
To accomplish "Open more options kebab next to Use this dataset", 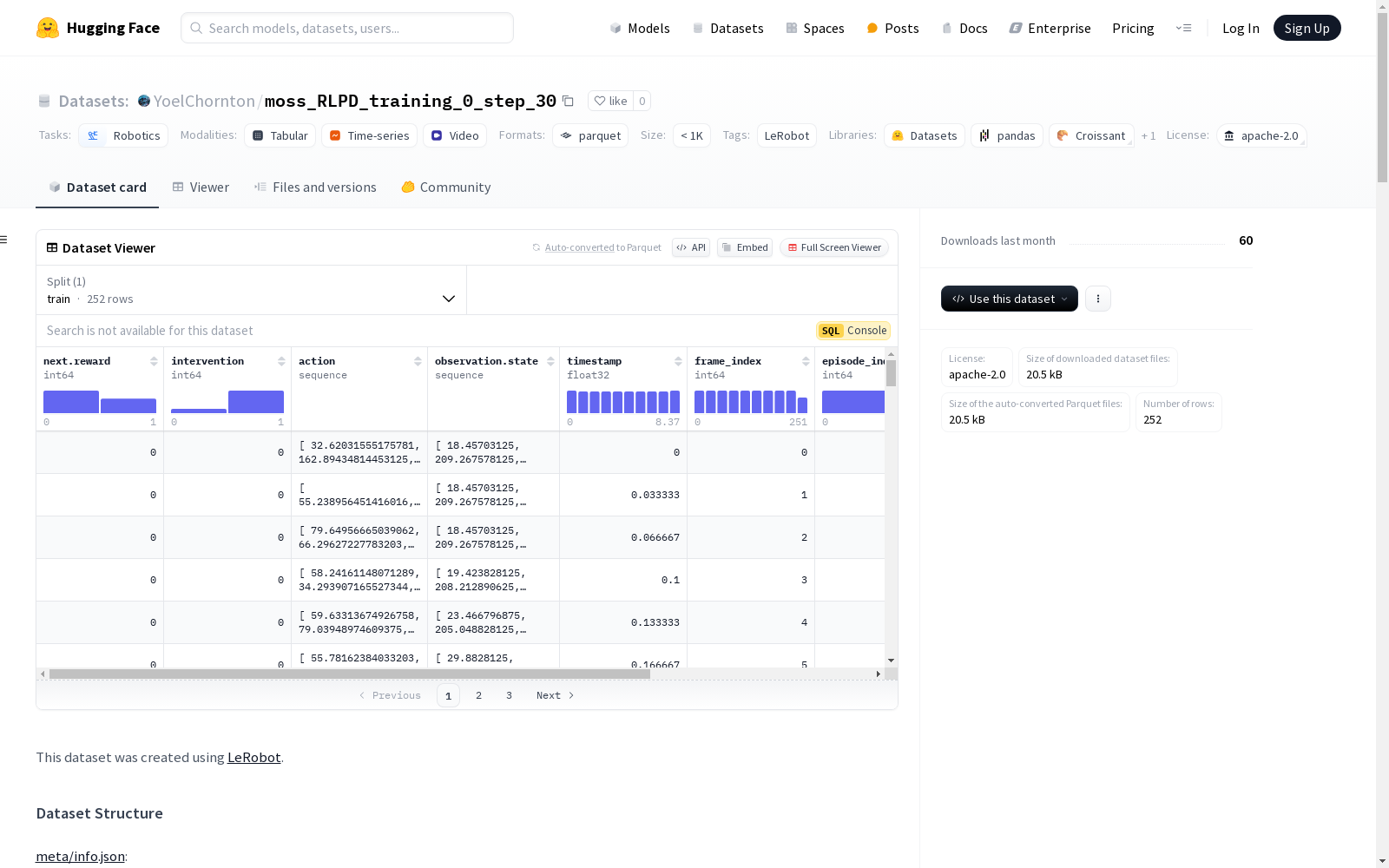I will tap(1098, 299).
